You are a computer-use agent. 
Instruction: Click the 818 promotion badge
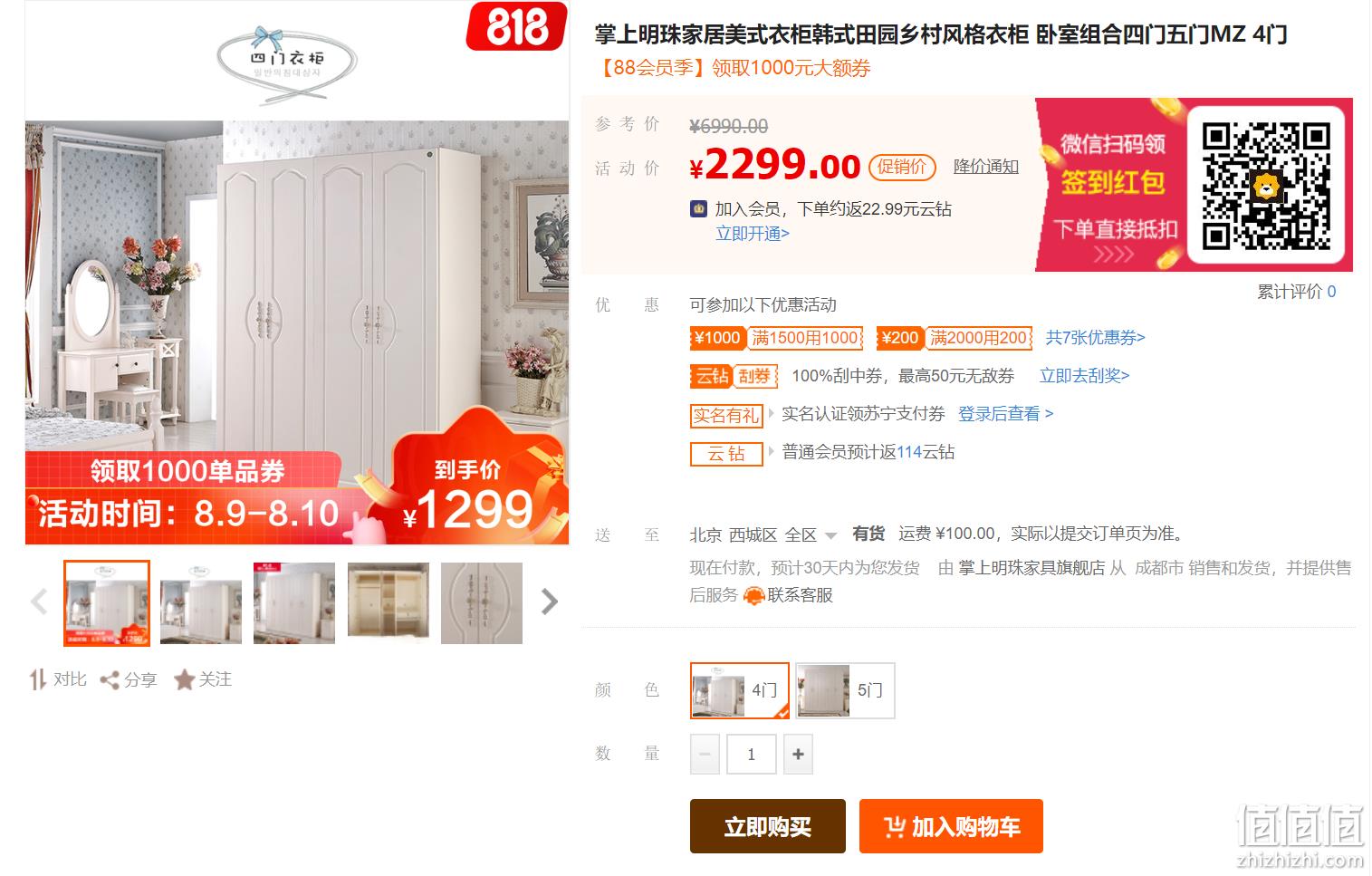(517, 26)
